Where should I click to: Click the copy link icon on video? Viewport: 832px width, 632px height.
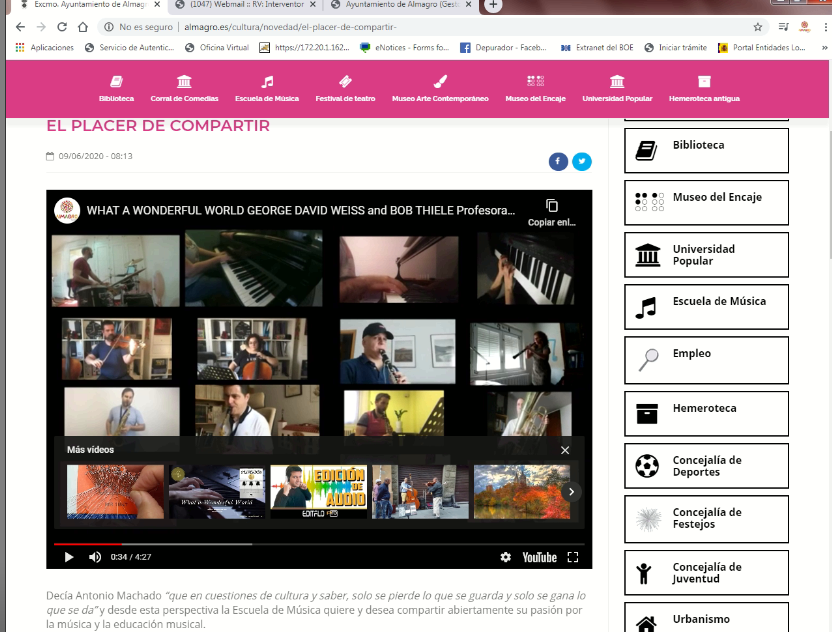tap(552, 206)
